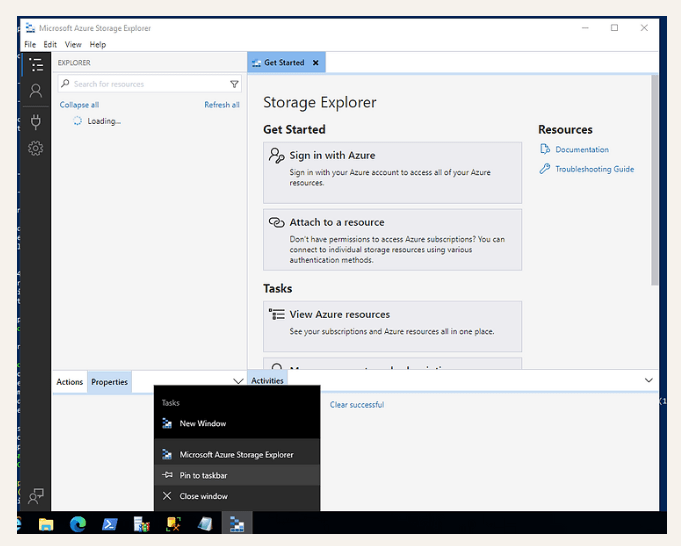
Task: Click the Loading... tree item
Action: [x=104, y=121]
